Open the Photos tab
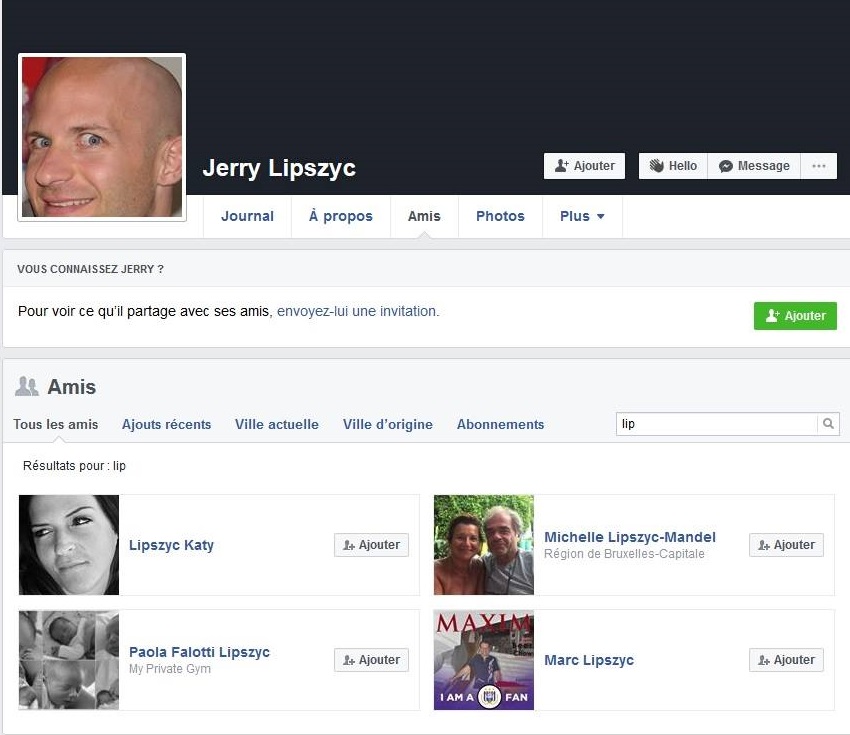This screenshot has height=735, width=850. (500, 216)
